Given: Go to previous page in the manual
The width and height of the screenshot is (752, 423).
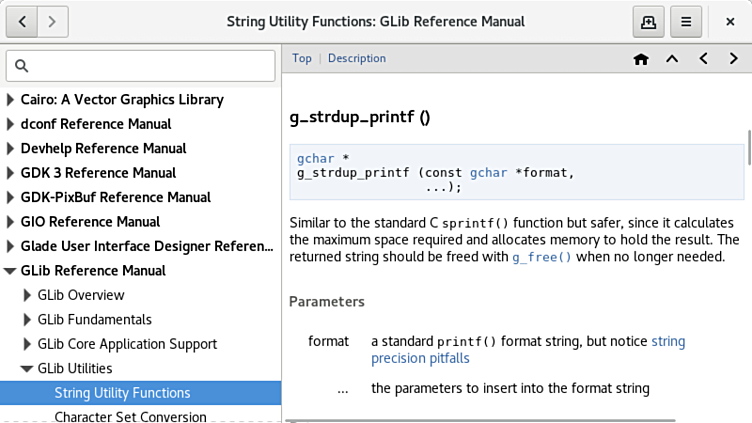Looking at the screenshot, I should point(704,59).
